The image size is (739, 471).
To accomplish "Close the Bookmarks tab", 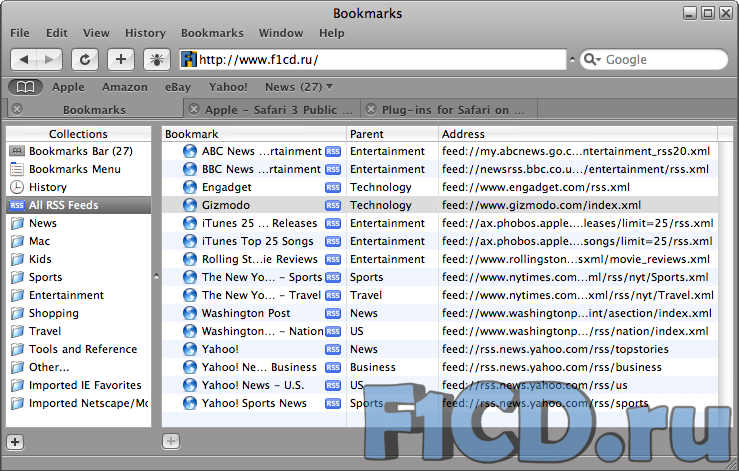I will (x=17, y=109).
